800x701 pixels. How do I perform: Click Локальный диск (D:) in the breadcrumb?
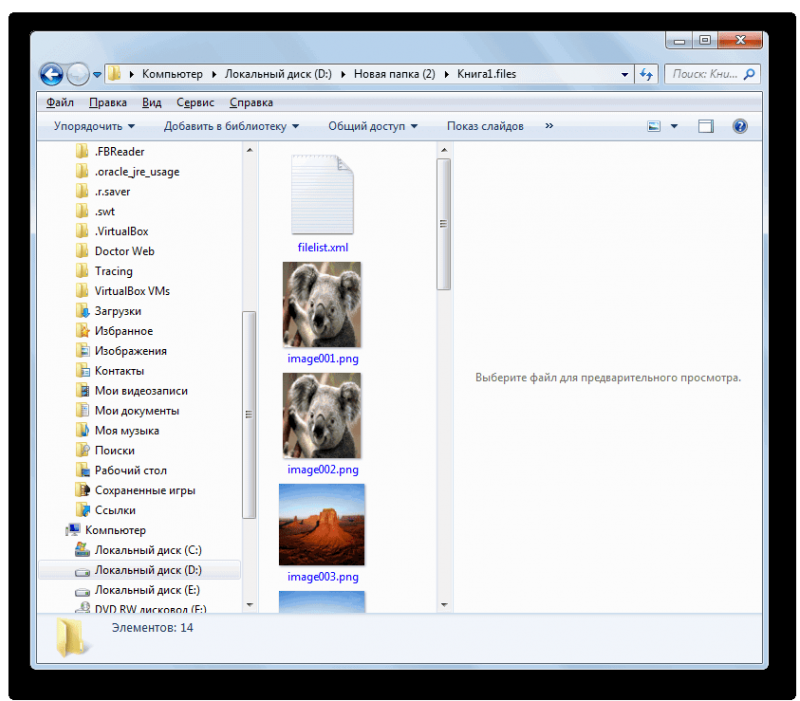point(278,74)
